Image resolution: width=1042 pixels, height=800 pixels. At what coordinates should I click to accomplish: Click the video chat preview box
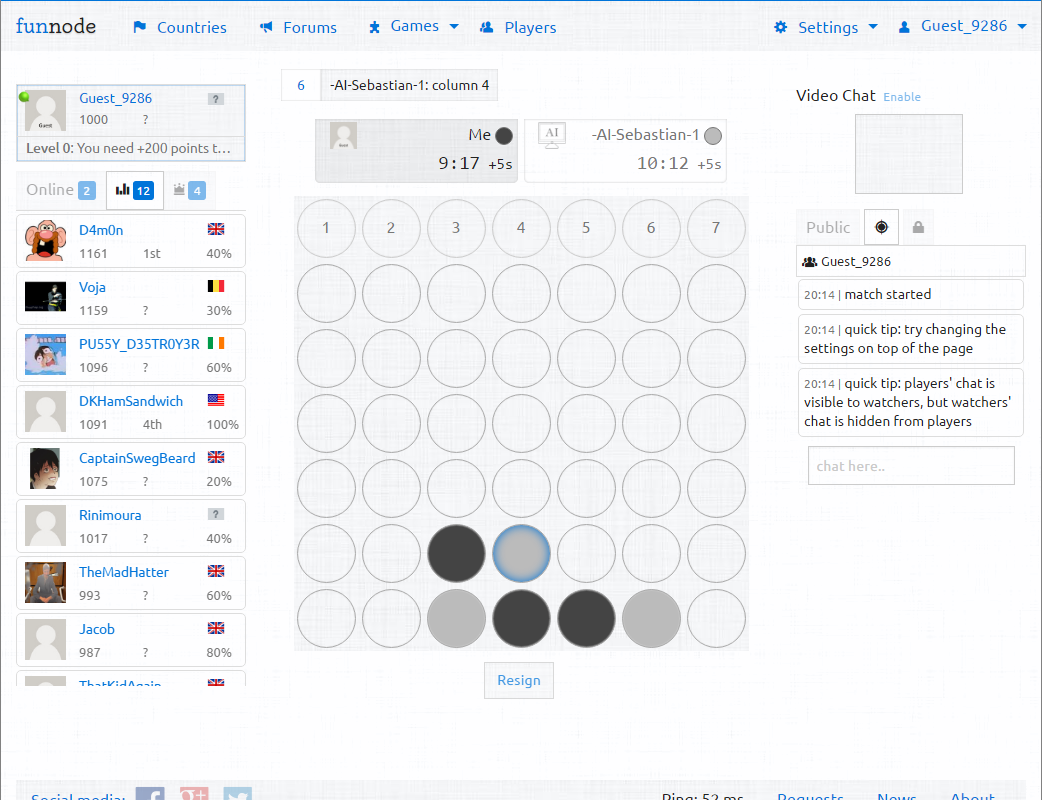(x=908, y=154)
